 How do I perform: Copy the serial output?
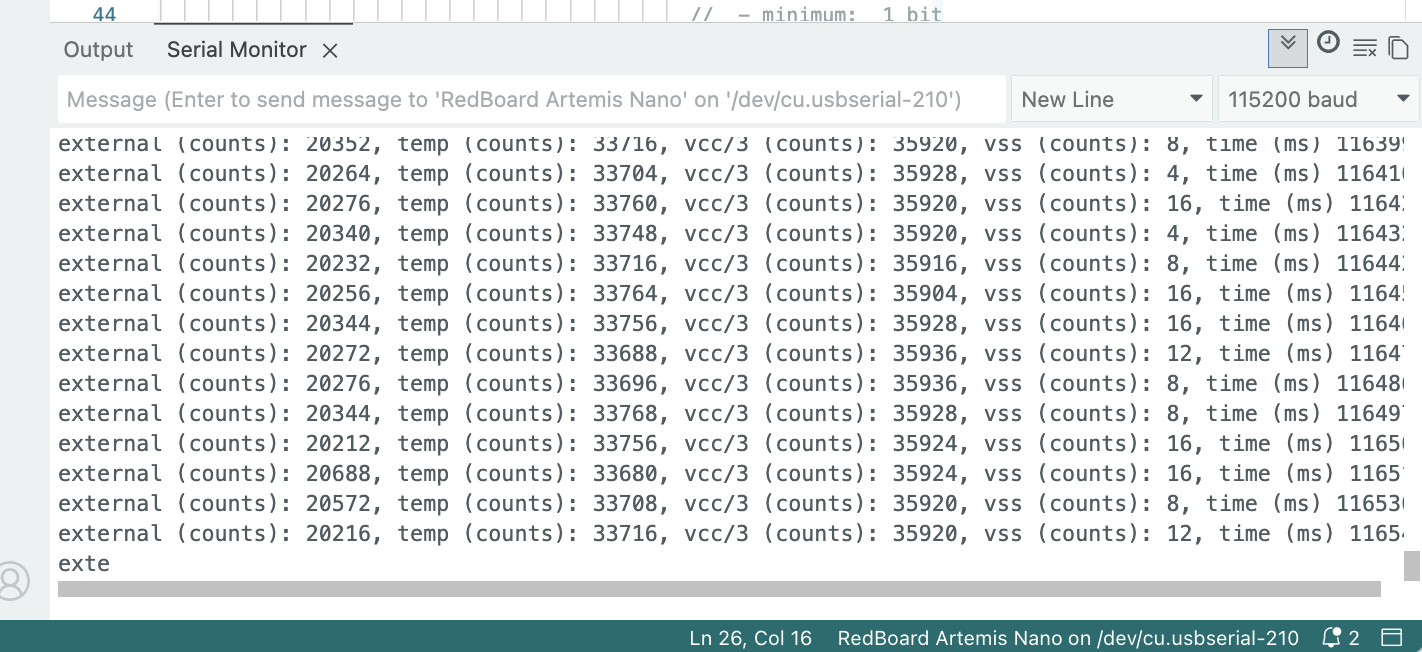coord(1398,48)
